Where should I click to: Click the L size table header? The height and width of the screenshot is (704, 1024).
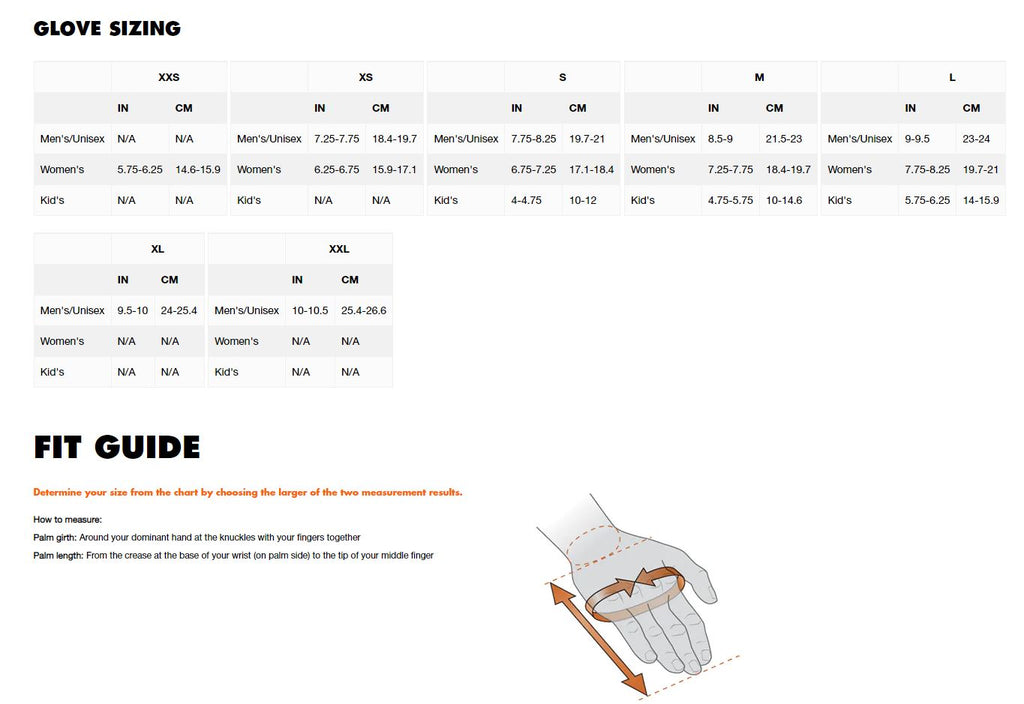pyautogui.click(x=952, y=77)
